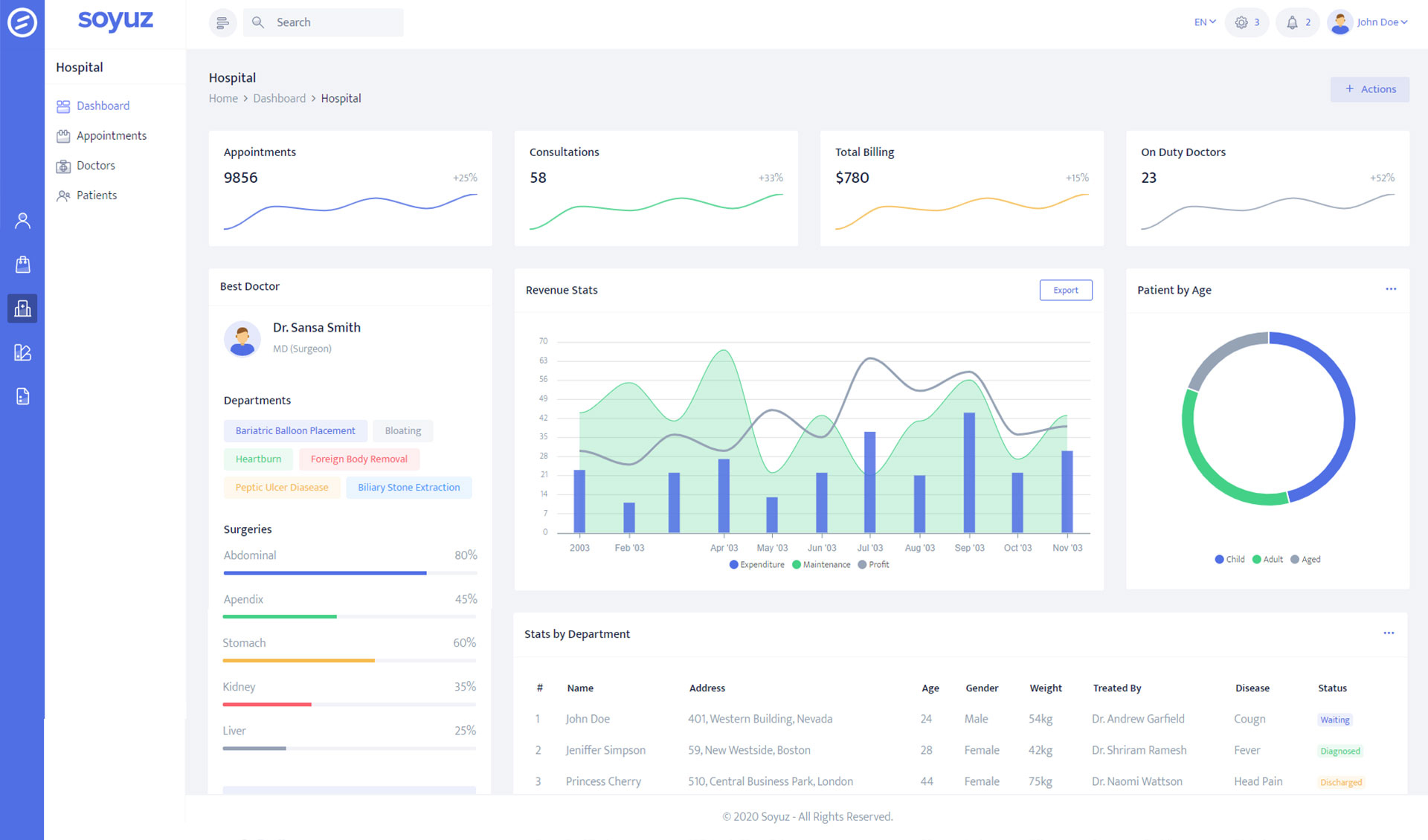Viewport: 1428px width, 840px height.
Task: Open the Appointments section in sidebar
Action: [111, 135]
